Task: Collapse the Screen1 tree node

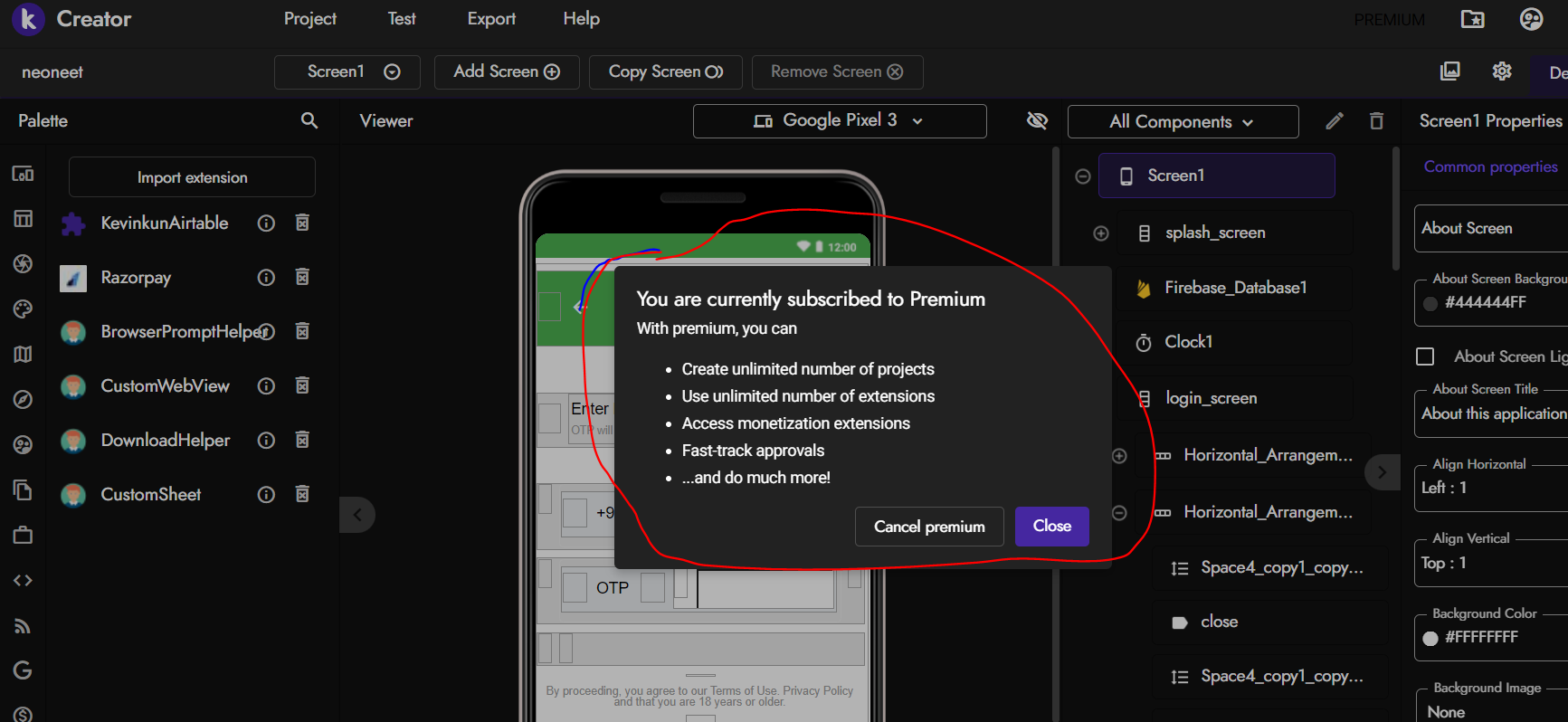Action: 1082,176
